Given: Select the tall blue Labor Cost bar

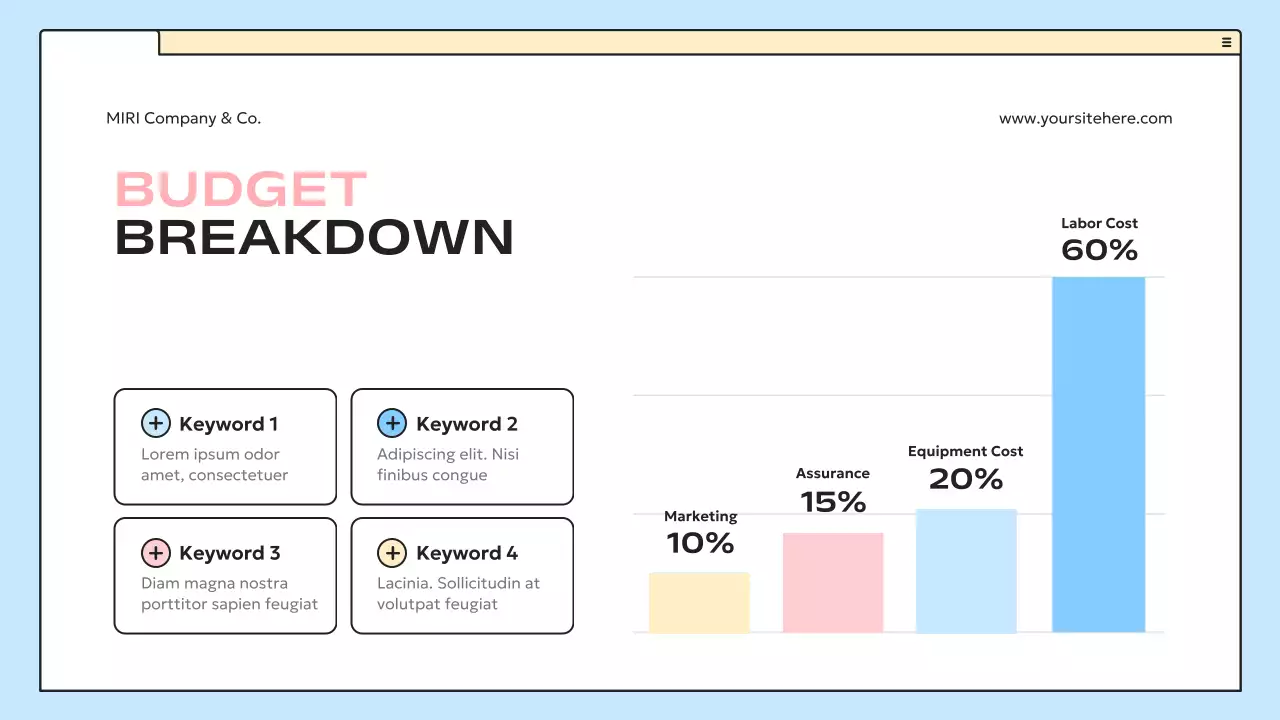Looking at the screenshot, I should point(1098,454).
